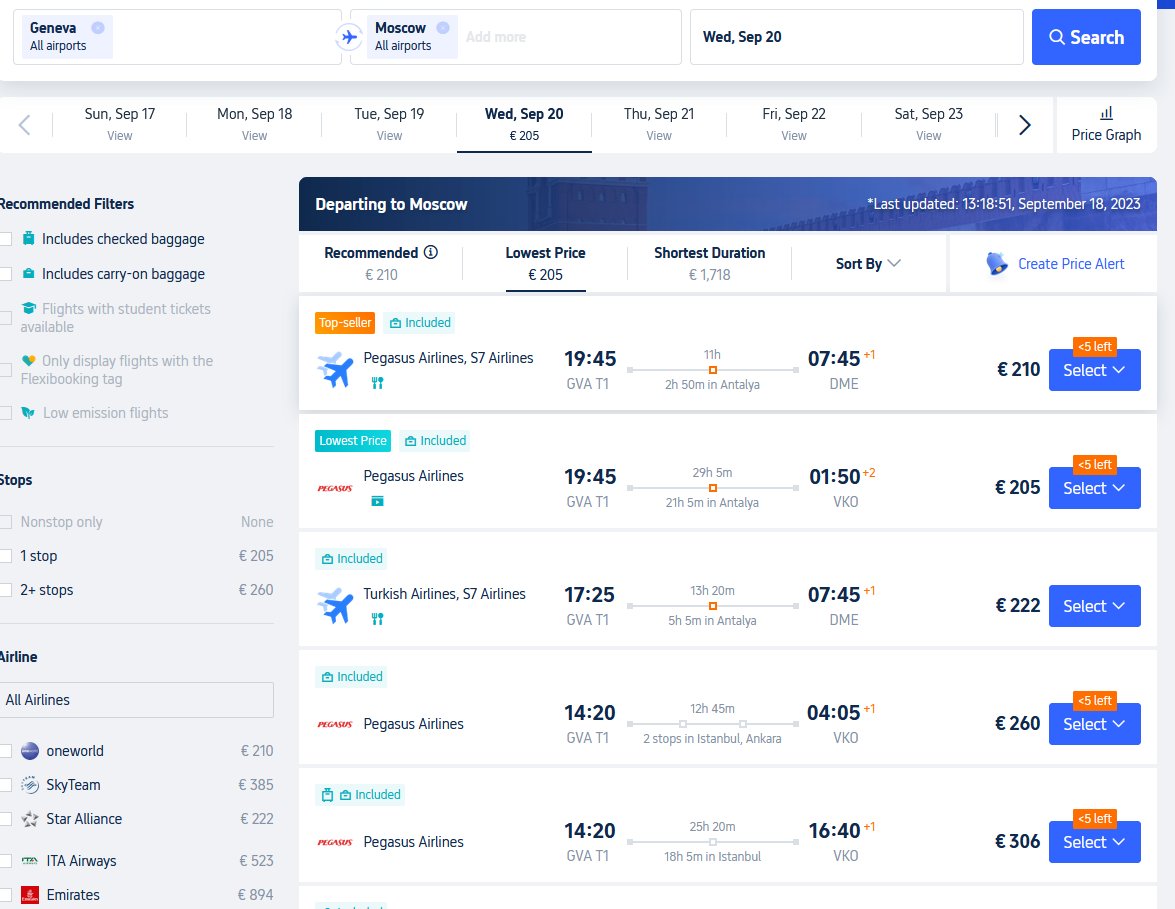
Task: Click the Top-seller badge
Action: point(345,323)
